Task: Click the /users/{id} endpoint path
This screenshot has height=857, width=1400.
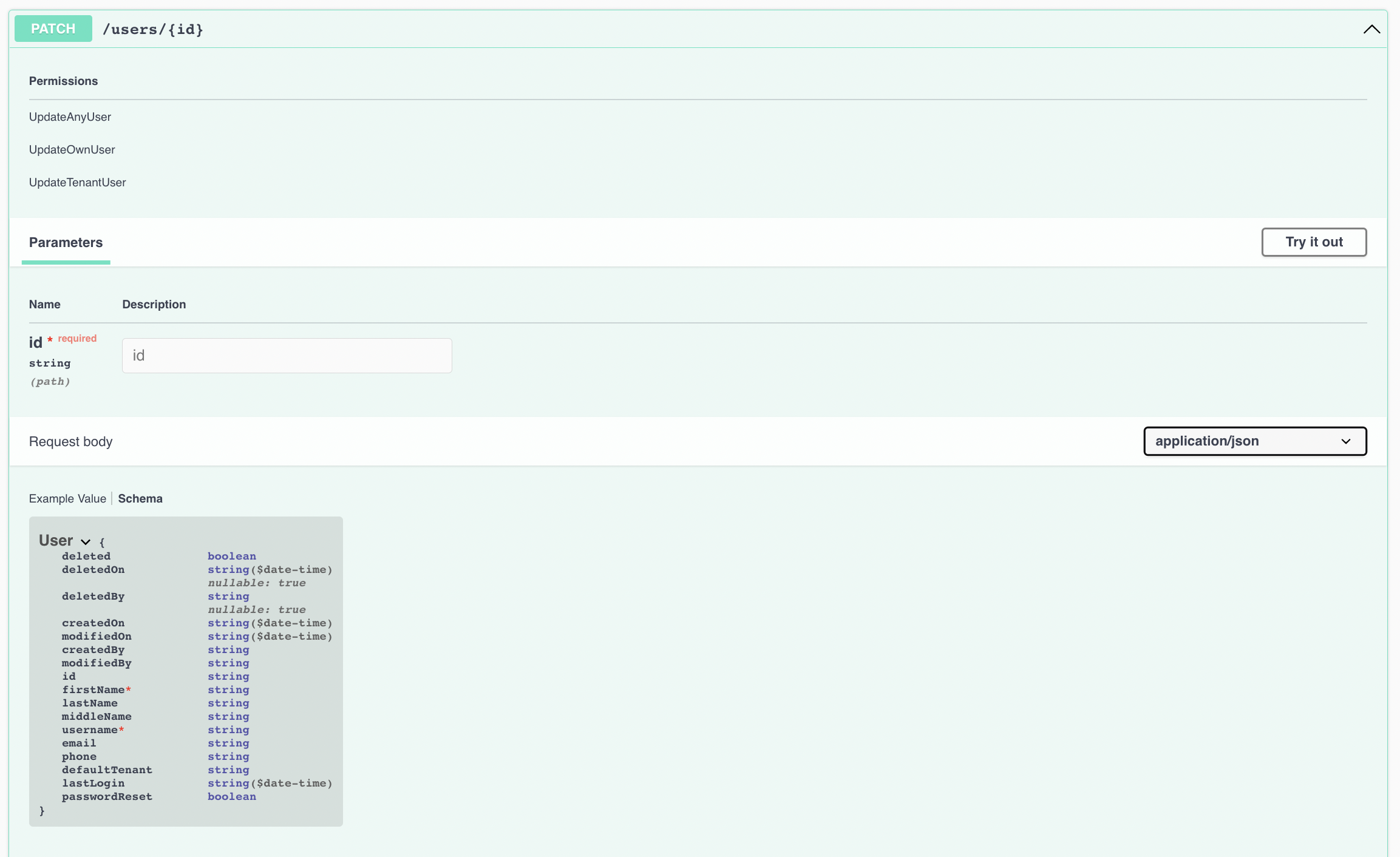Action: (152, 29)
